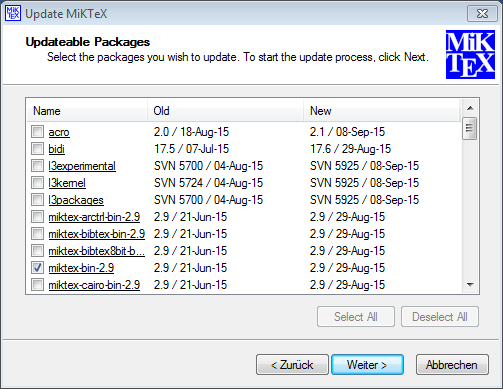
Task: Click the New column header
Action: pyautogui.click(x=382, y=111)
